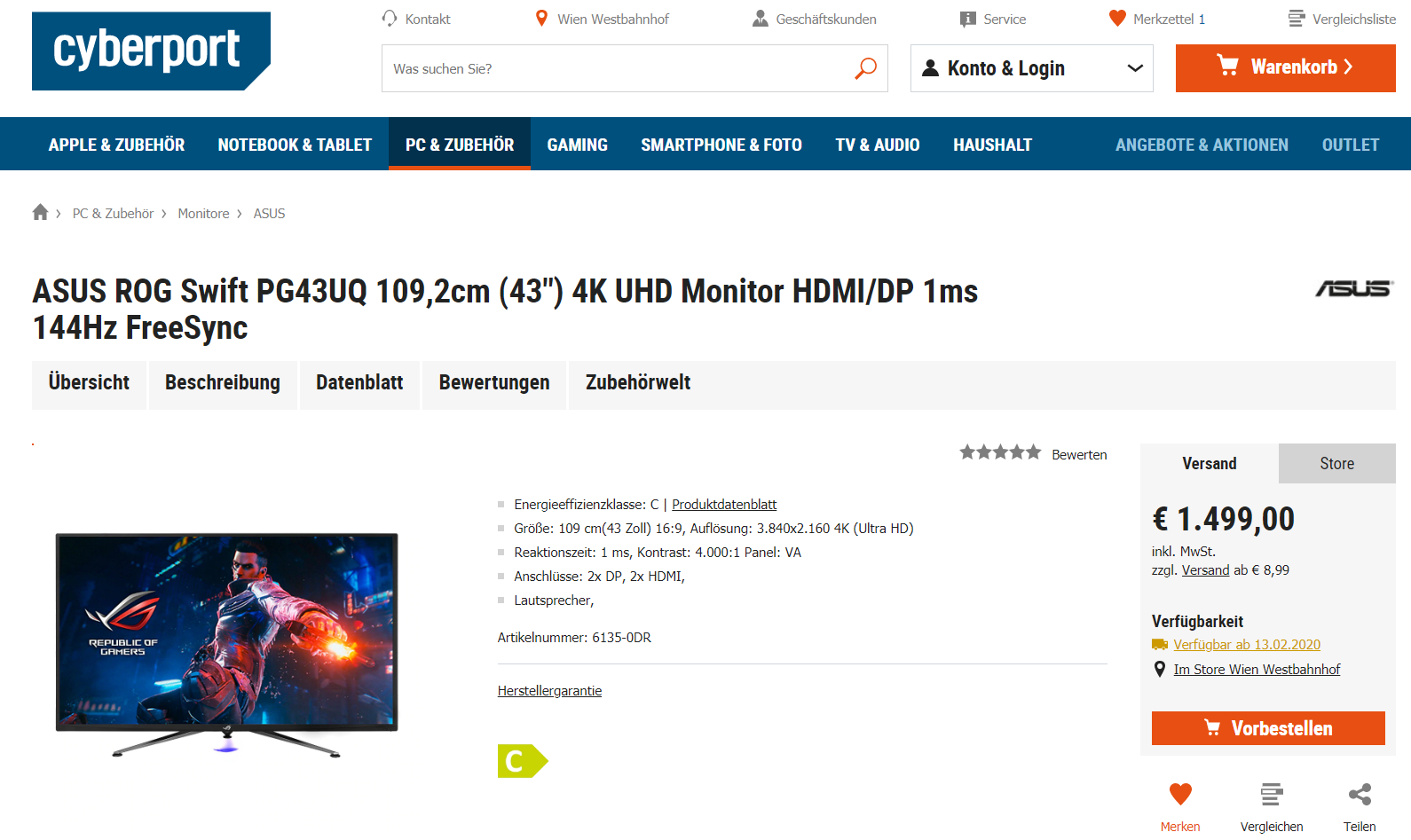Click the Vergleichen list icon
1411x840 pixels.
point(1272,794)
